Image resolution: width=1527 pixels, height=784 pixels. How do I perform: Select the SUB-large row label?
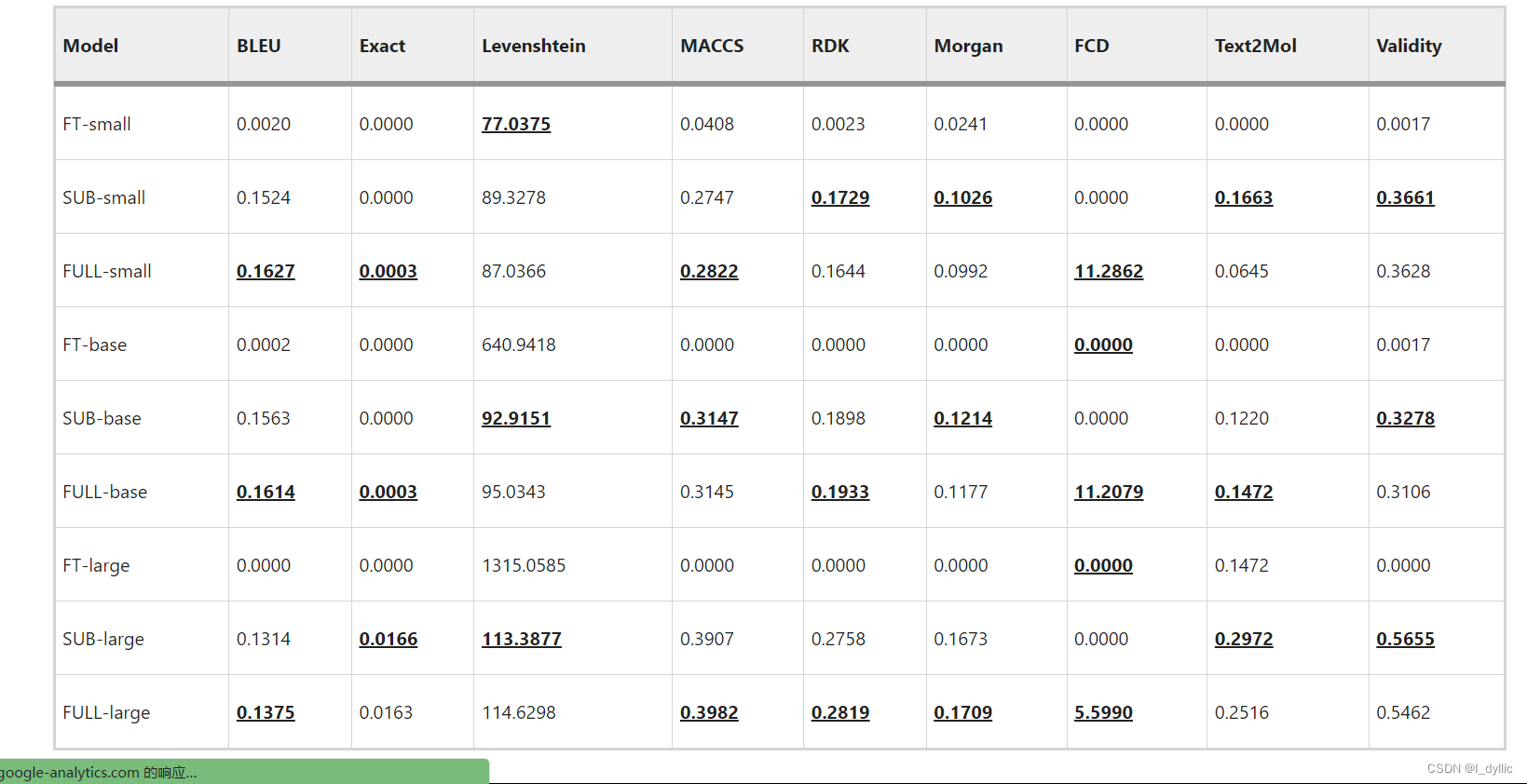click(103, 639)
